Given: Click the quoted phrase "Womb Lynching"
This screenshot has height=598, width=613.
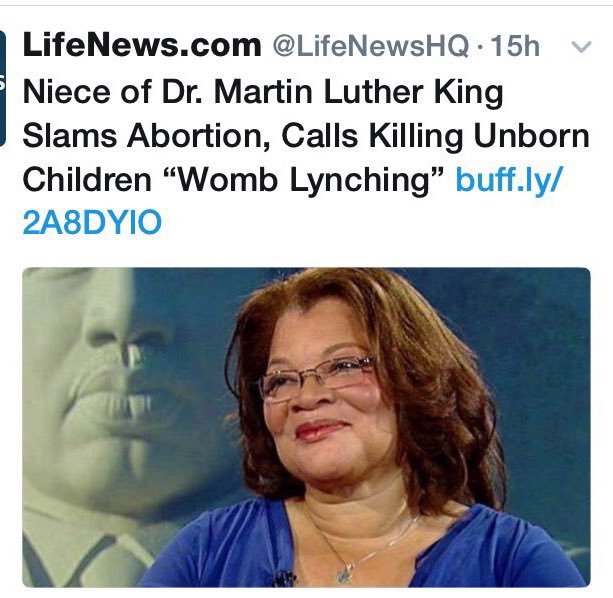Looking at the screenshot, I should point(306,179).
